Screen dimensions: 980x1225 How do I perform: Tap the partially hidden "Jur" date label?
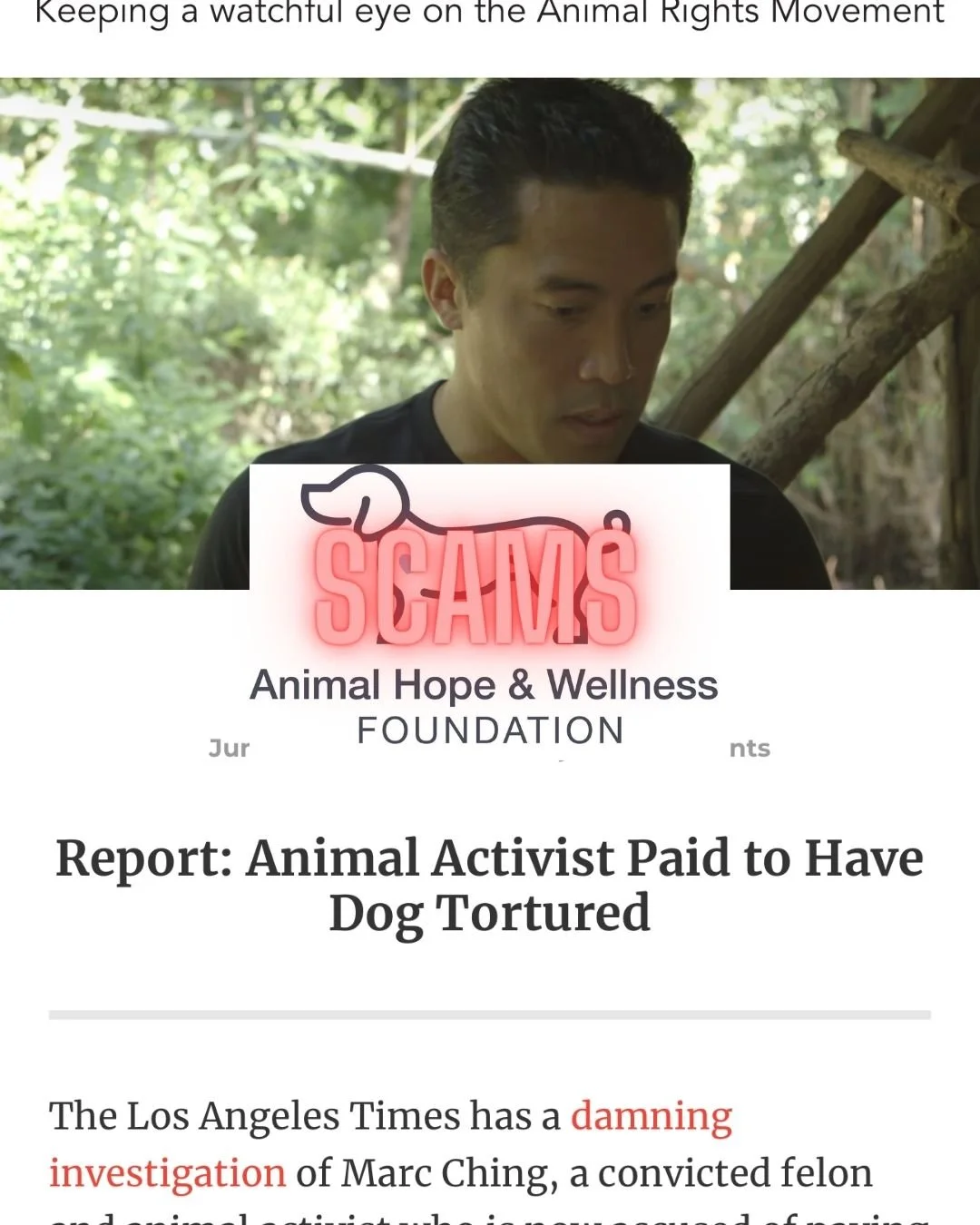[229, 748]
